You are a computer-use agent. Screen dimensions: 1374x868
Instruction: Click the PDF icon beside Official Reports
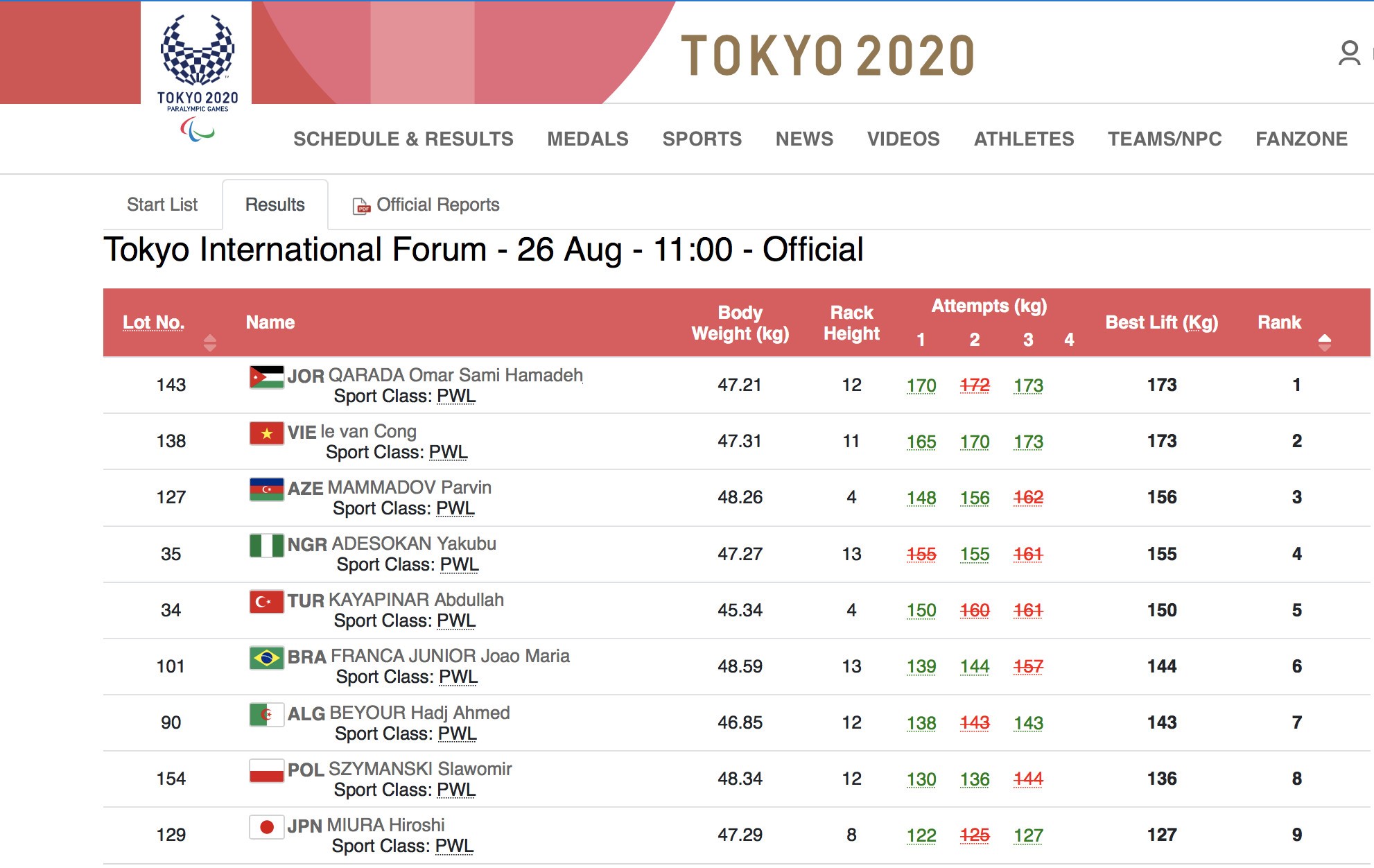click(361, 206)
